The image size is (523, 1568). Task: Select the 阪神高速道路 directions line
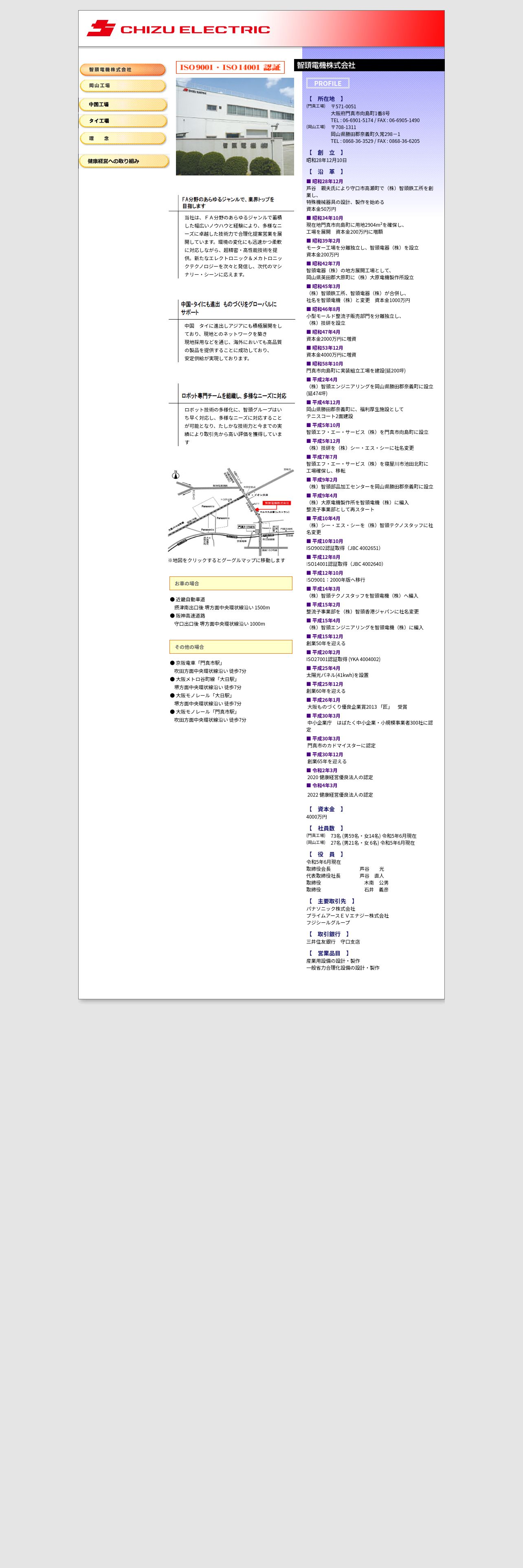(187, 616)
